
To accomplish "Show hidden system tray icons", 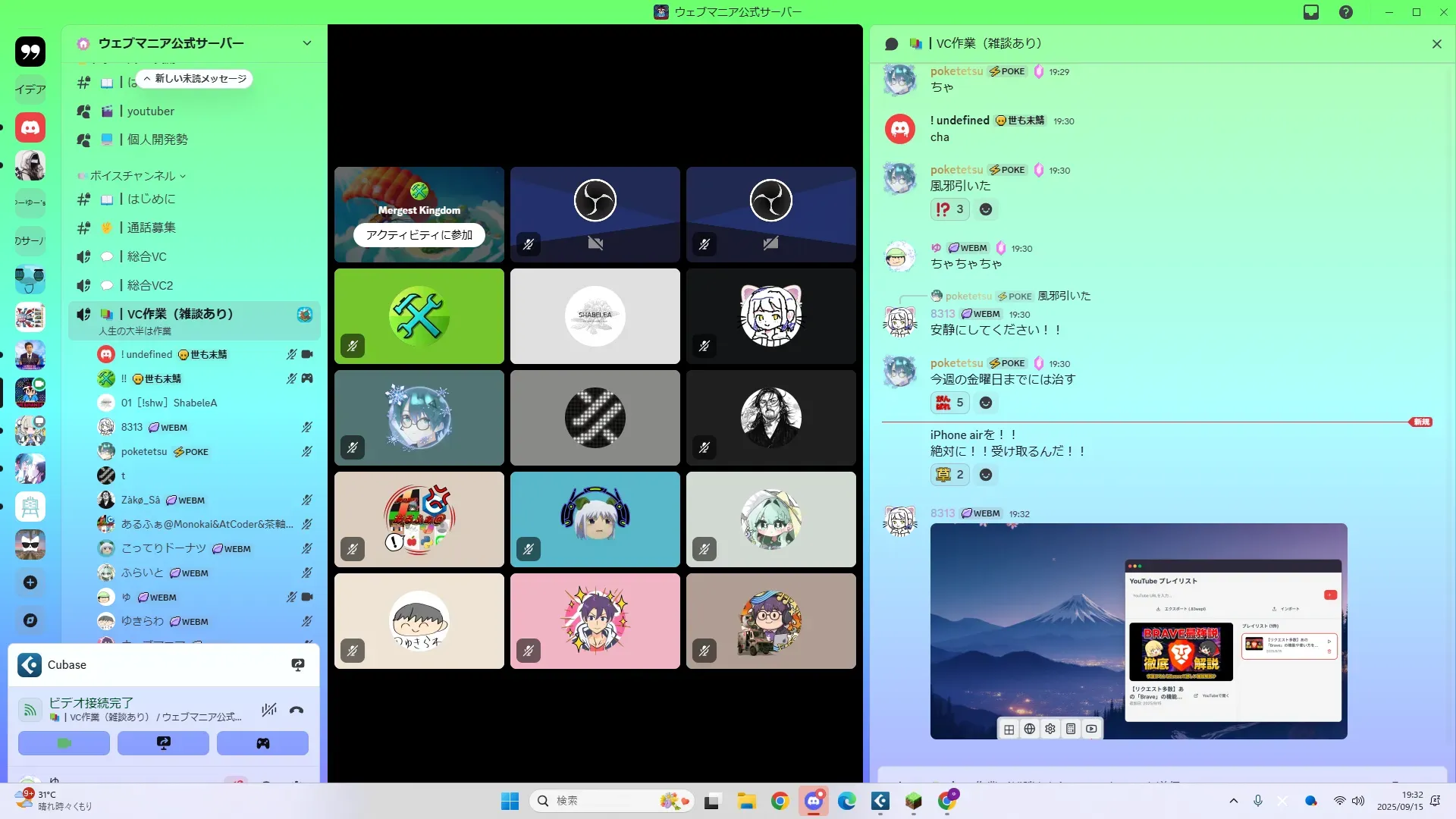I will point(1233,801).
